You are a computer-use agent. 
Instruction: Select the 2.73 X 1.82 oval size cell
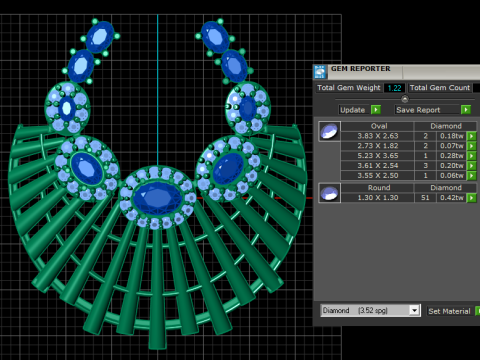(377, 146)
